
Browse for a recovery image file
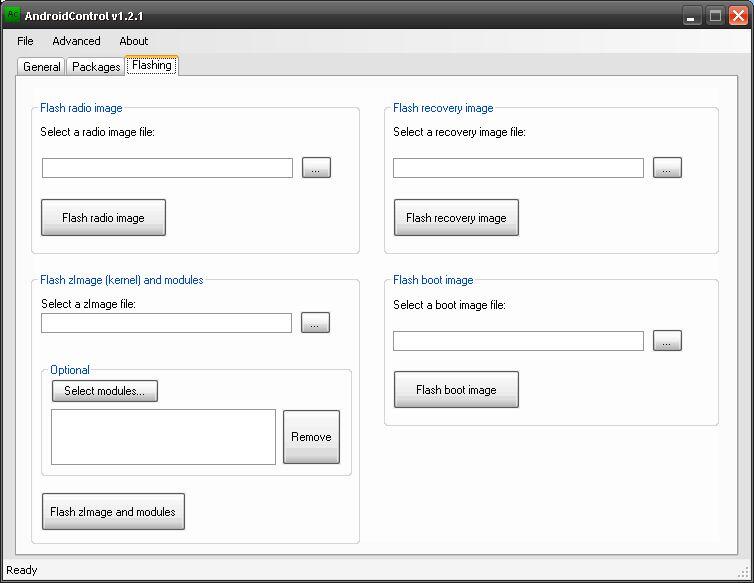(x=667, y=167)
